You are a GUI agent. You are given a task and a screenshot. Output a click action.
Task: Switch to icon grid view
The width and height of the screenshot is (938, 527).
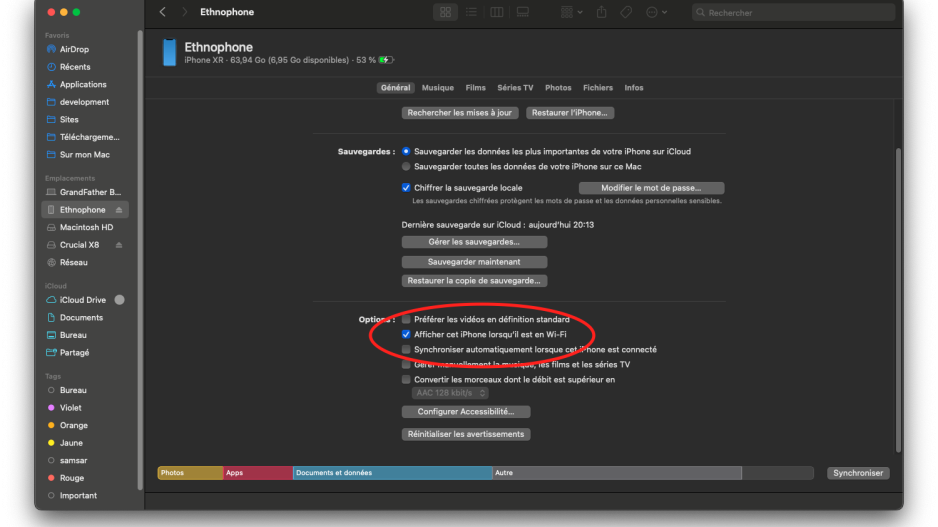point(445,13)
